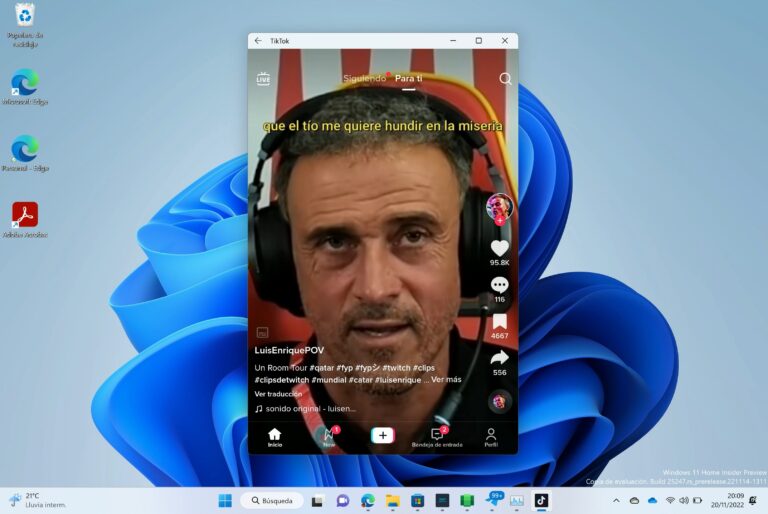Screen dimensions: 768x514
Task: Open notifications bell in tray
Action: point(753,500)
